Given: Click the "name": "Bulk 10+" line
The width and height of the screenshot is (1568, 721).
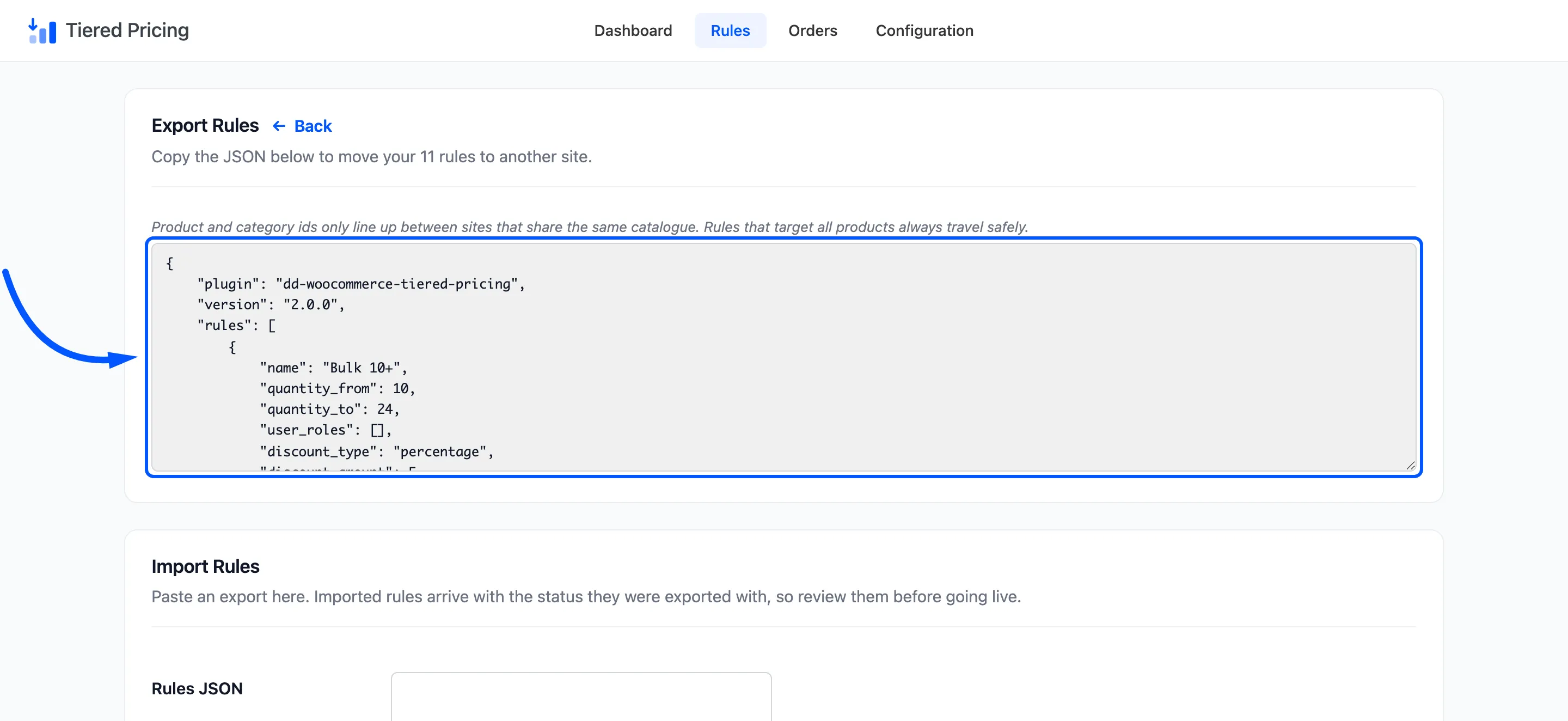Looking at the screenshot, I should 334,368.
